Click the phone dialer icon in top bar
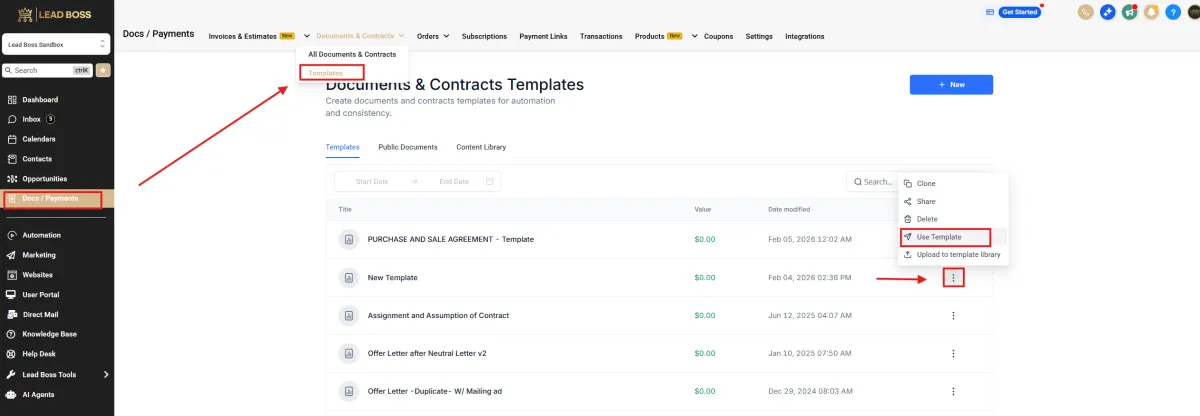The image size is (1200, 416). 1085,12
